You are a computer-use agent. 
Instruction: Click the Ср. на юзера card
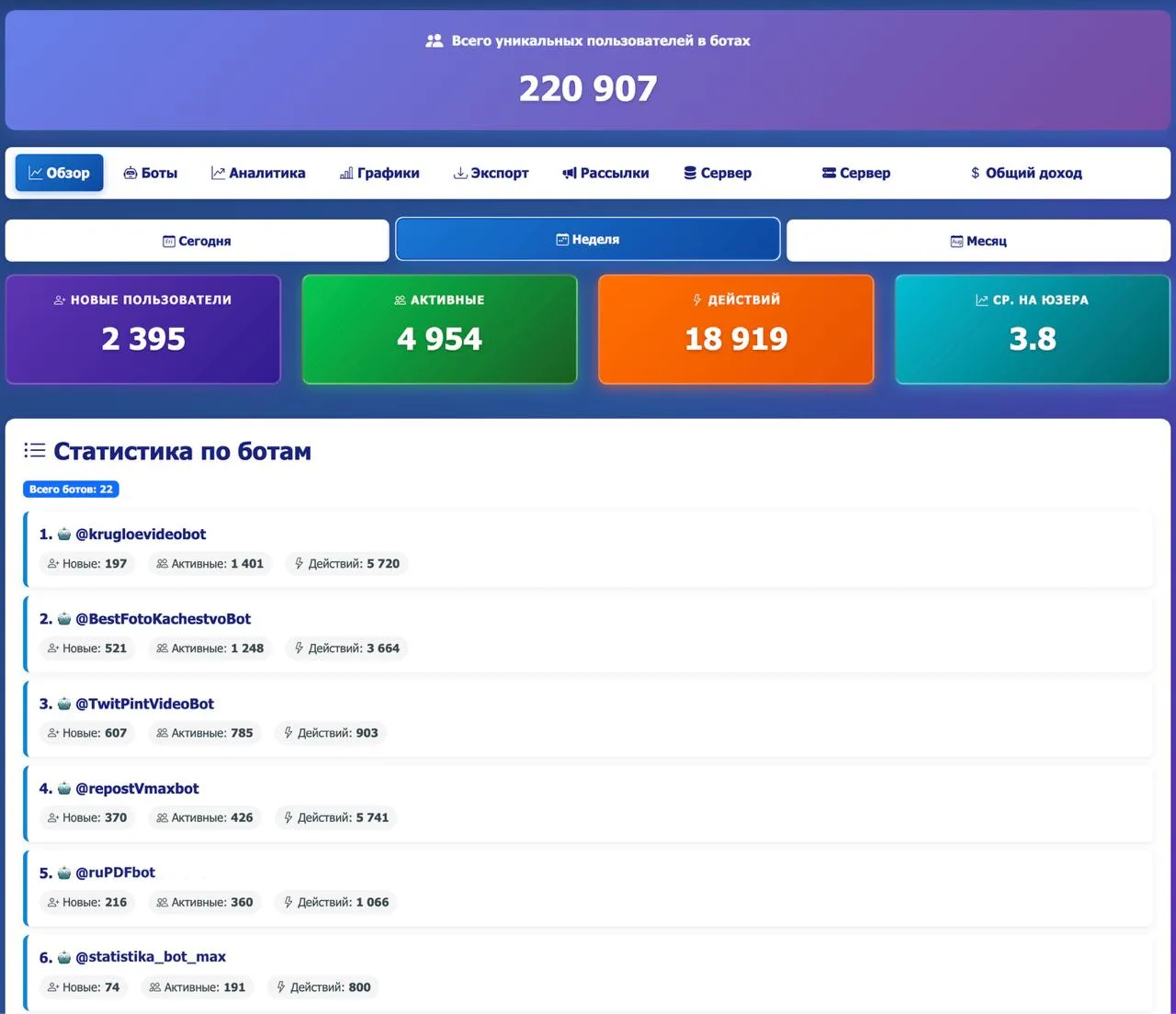[1033, 329]
